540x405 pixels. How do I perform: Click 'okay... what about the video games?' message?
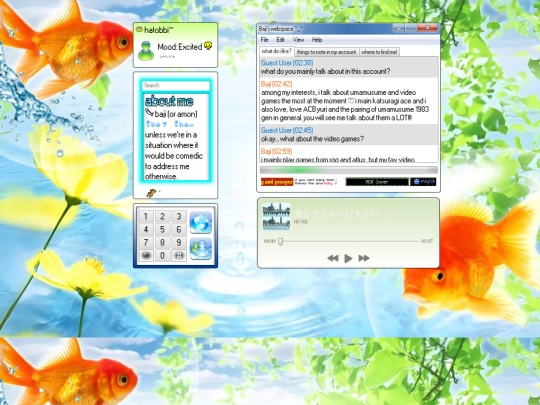click(x=312, y=139)
